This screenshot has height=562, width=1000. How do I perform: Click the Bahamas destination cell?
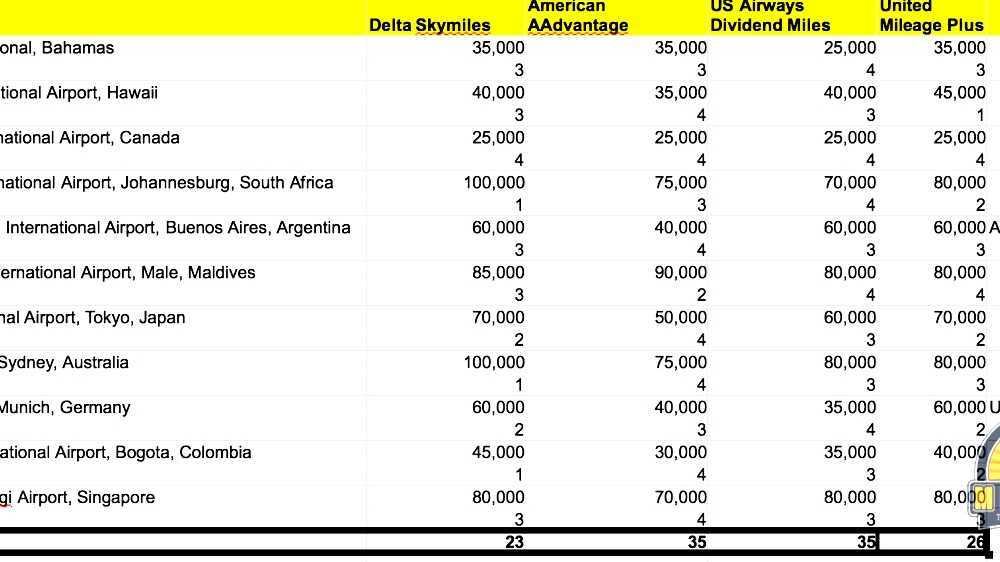tap(58, 48)
